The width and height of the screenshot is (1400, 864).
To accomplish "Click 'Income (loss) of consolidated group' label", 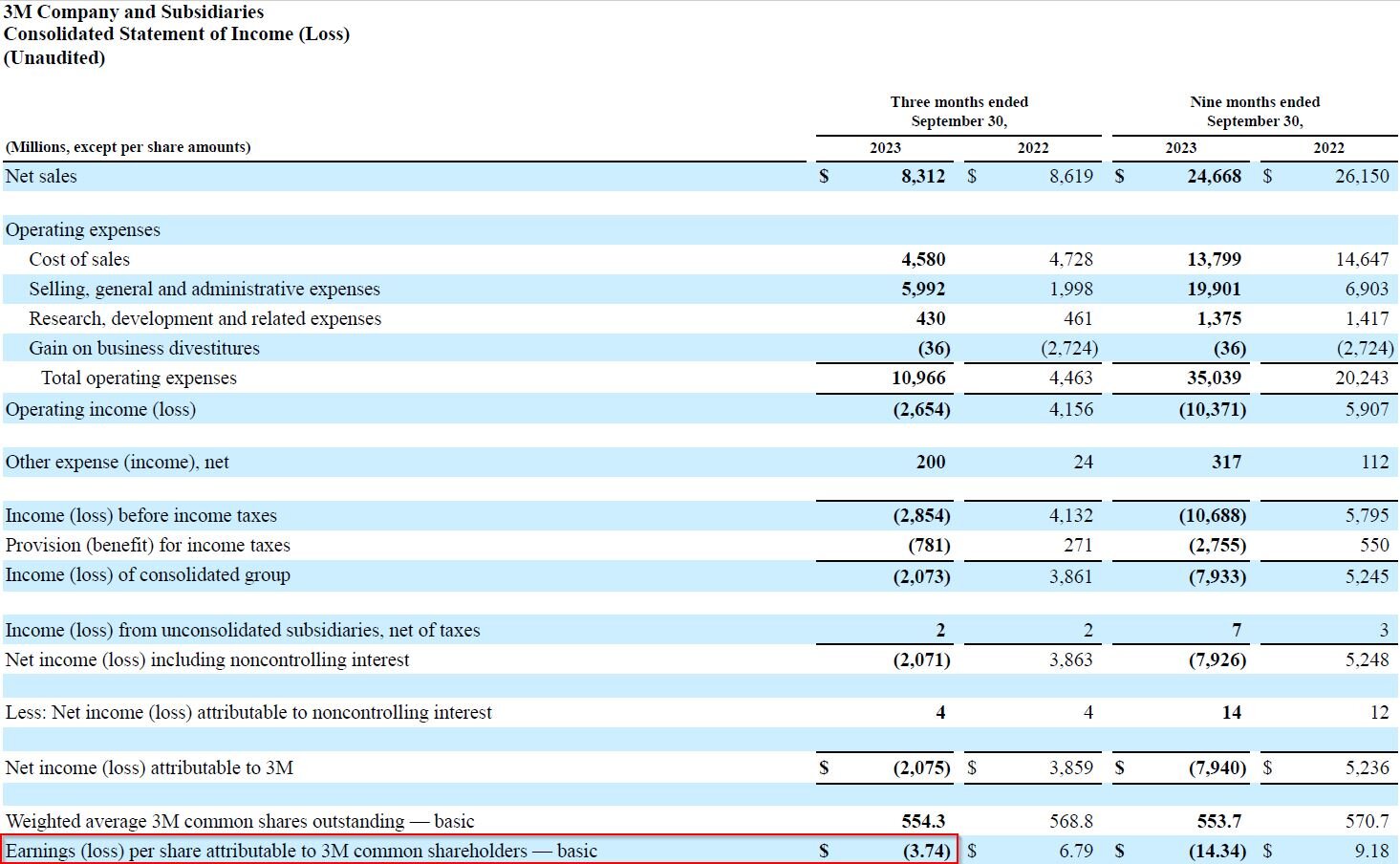I will pos(148,574).
